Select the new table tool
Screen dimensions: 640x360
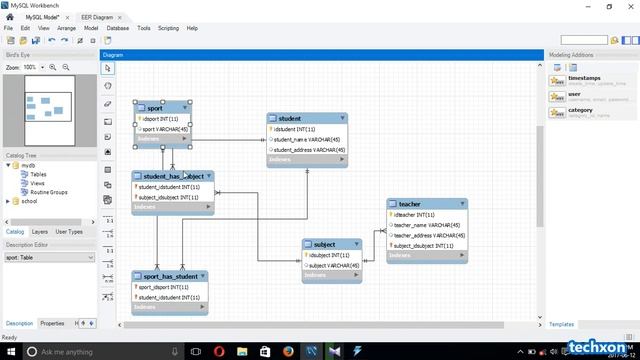(x=108, y=170)
